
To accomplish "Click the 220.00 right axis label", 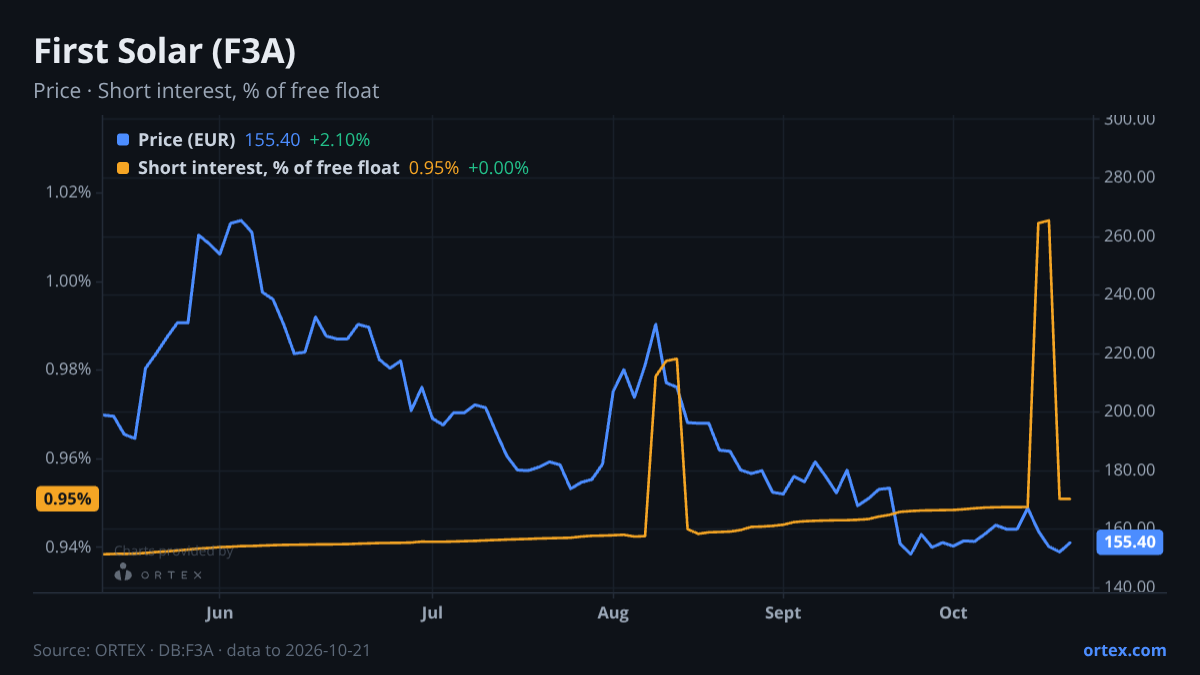I will pyautogui.click(x=1131, y=353).
